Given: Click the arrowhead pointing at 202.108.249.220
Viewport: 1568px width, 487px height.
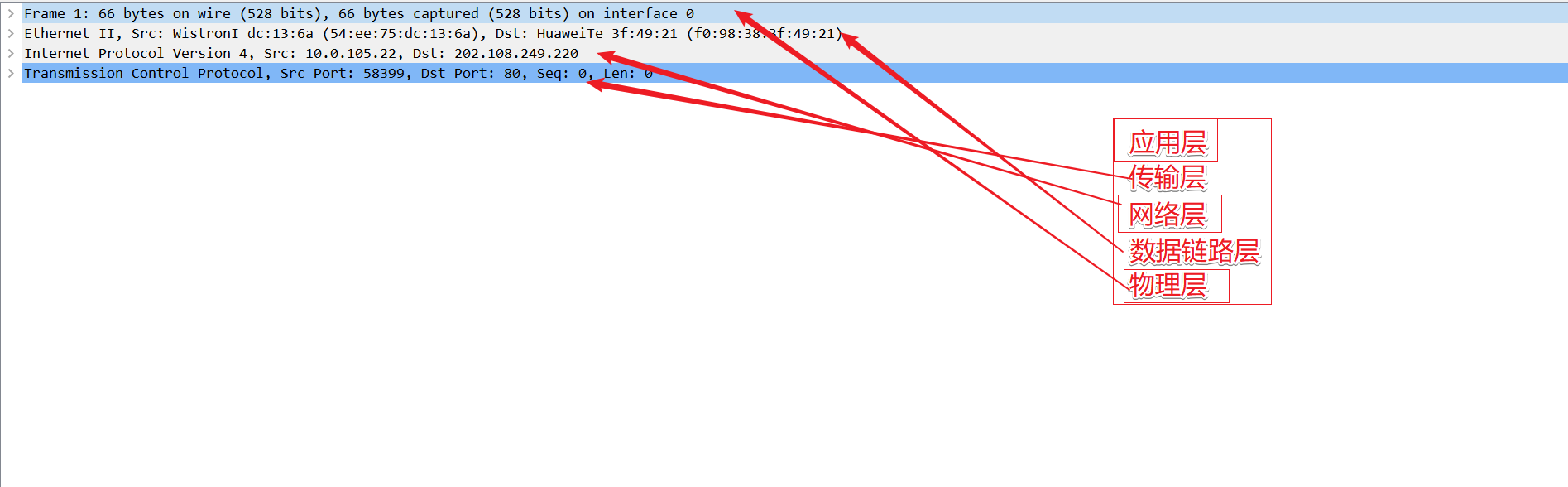Looking at the screenshot, I should (x=610, y=57).
